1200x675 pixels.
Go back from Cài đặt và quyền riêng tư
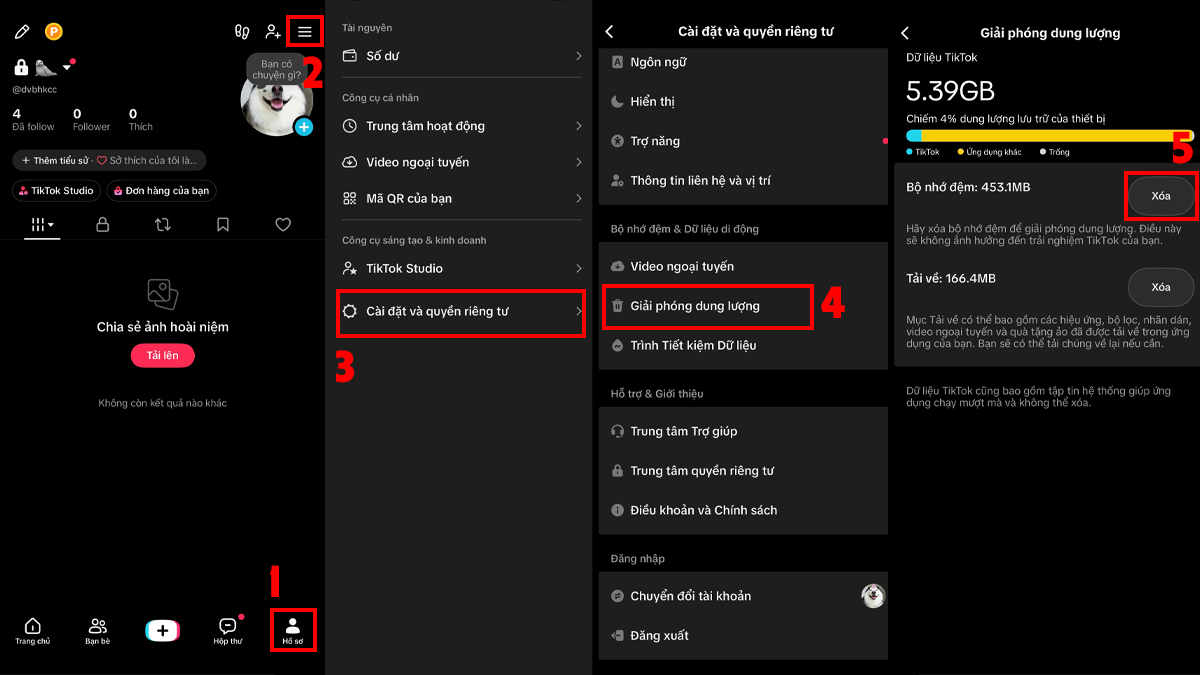[609, 32]
